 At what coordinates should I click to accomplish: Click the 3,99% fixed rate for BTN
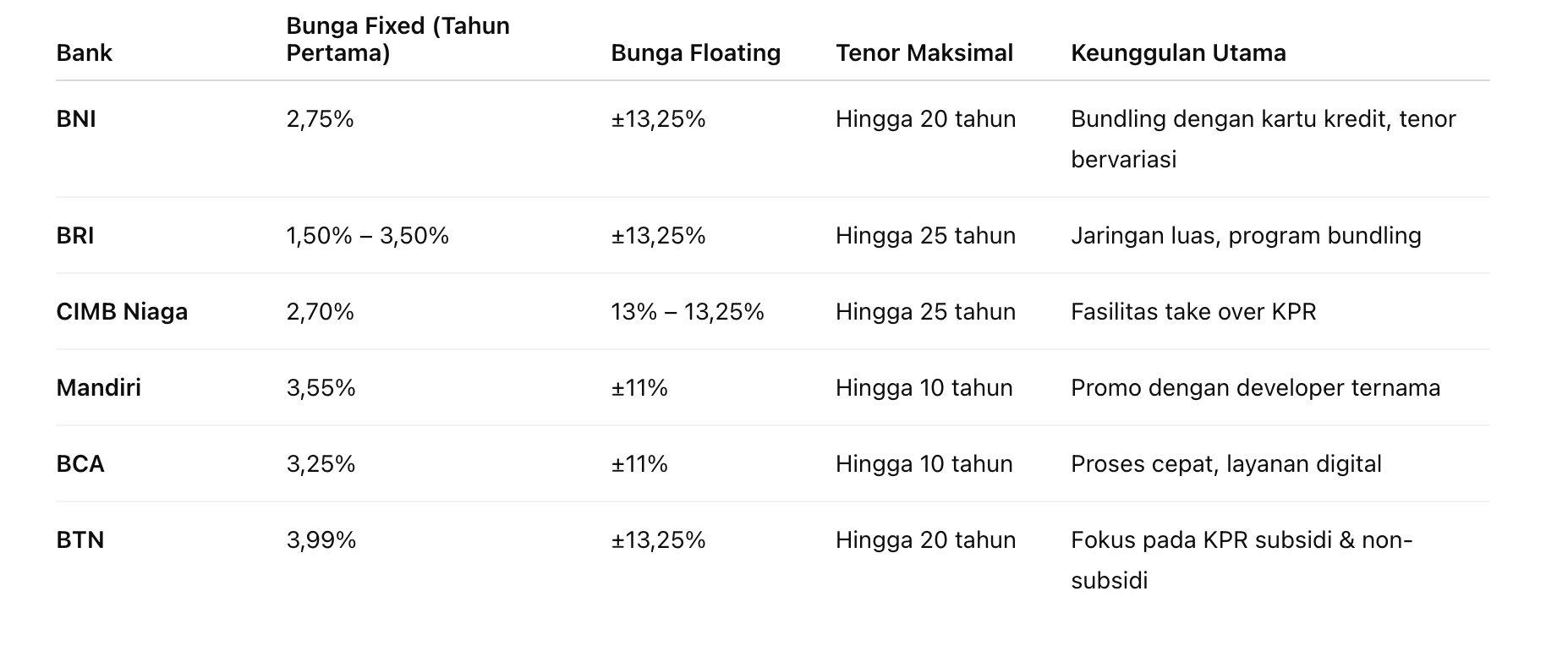tap(321, 540)
